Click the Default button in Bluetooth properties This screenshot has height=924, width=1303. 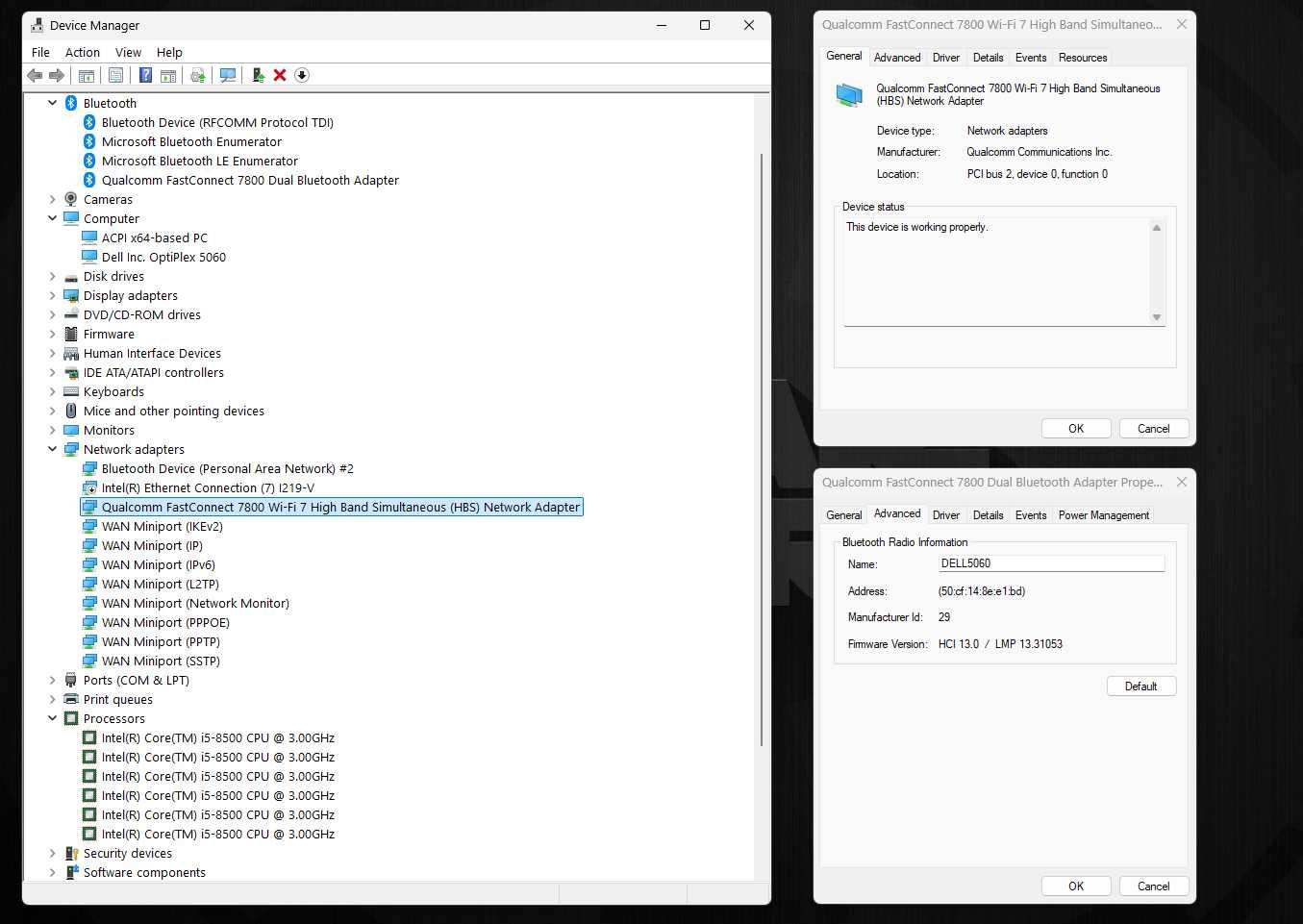click(x=1141, y=687)
